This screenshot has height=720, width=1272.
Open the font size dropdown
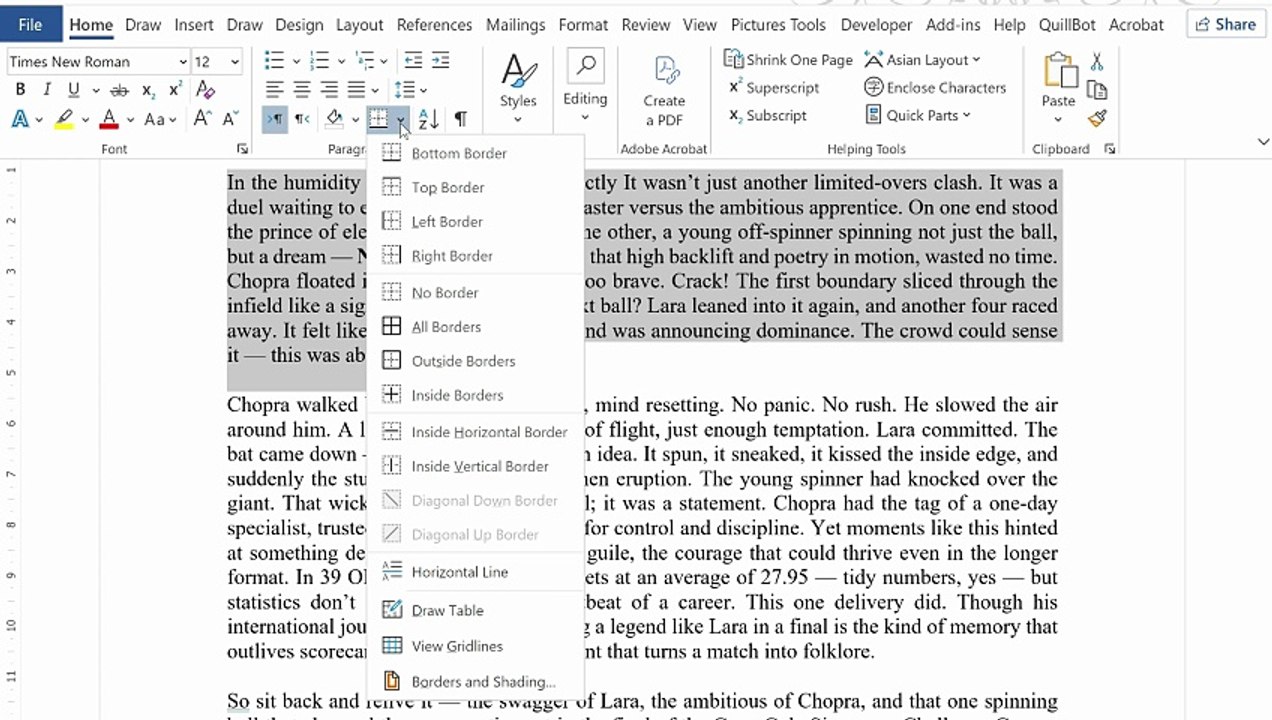[x=235, y=61]
